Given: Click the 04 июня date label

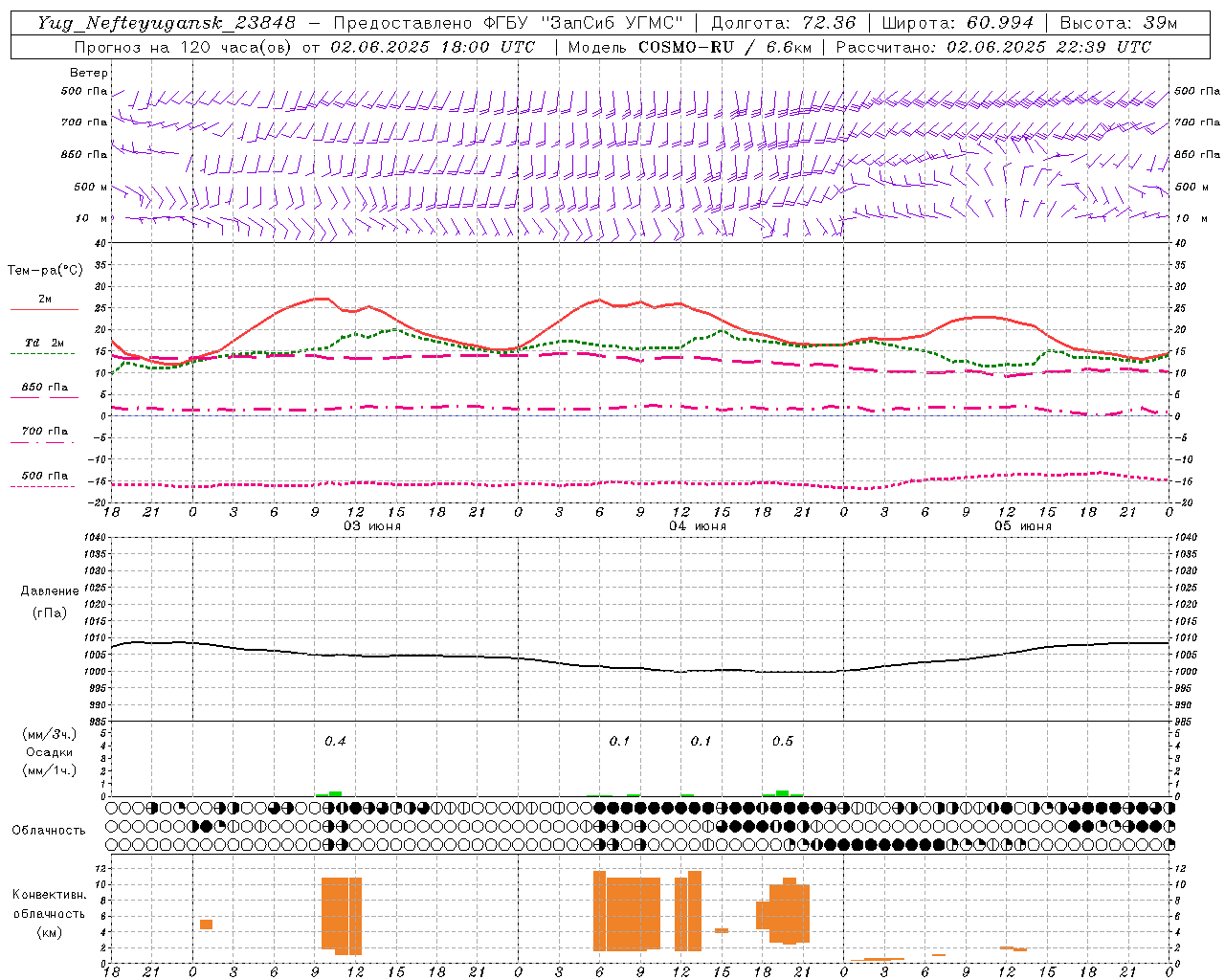Looking at the screenshot, I should 697,526.
